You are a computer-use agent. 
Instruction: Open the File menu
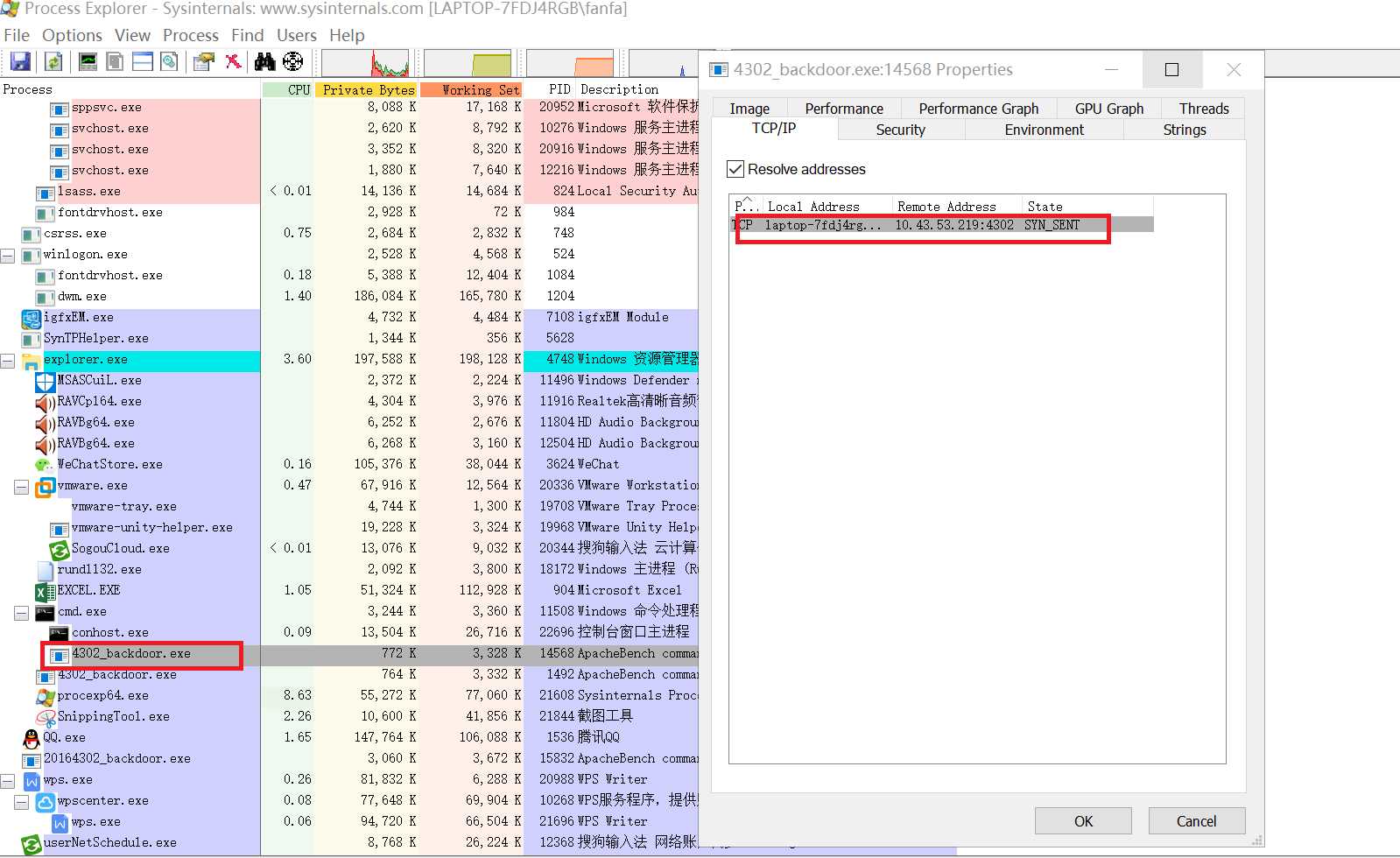click(x=17, y=35)
